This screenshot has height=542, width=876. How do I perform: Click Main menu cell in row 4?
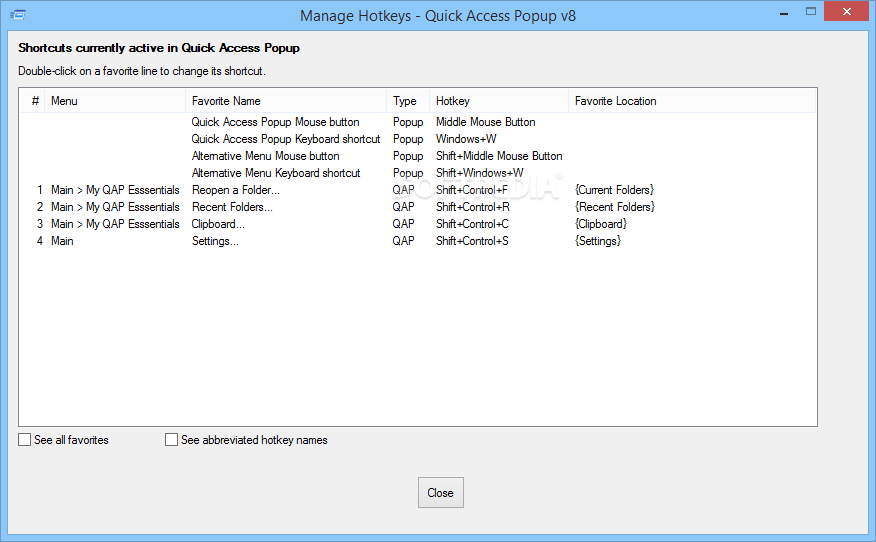62,241
